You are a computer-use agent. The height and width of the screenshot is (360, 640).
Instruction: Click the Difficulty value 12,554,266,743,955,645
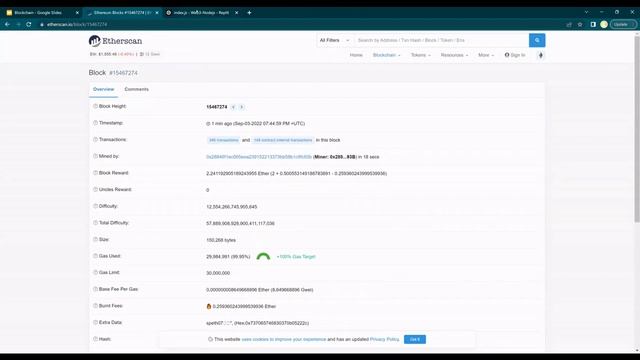[232, 207]
